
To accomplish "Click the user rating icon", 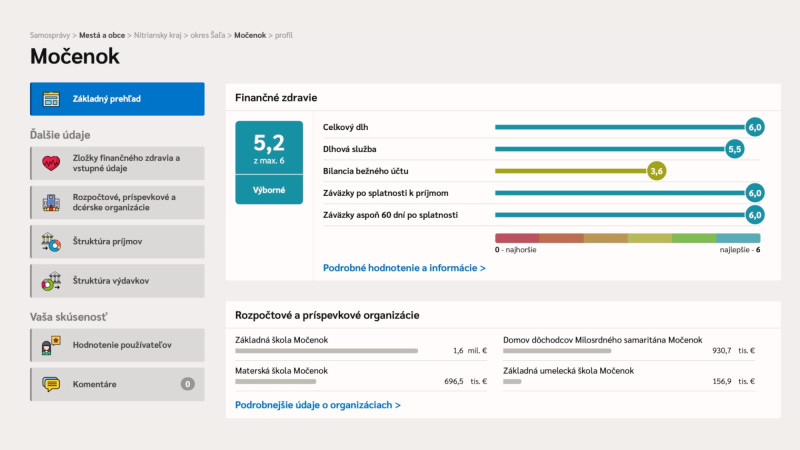I will (x=51, y=345).
